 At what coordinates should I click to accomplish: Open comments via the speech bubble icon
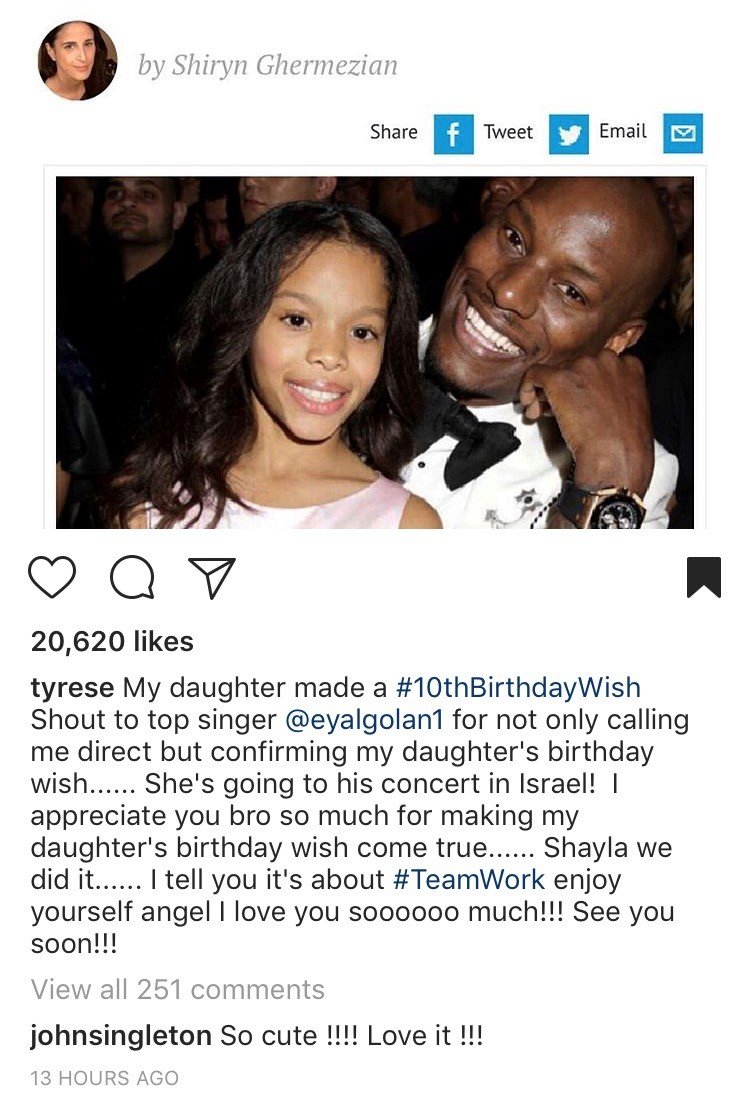point(132,577)
